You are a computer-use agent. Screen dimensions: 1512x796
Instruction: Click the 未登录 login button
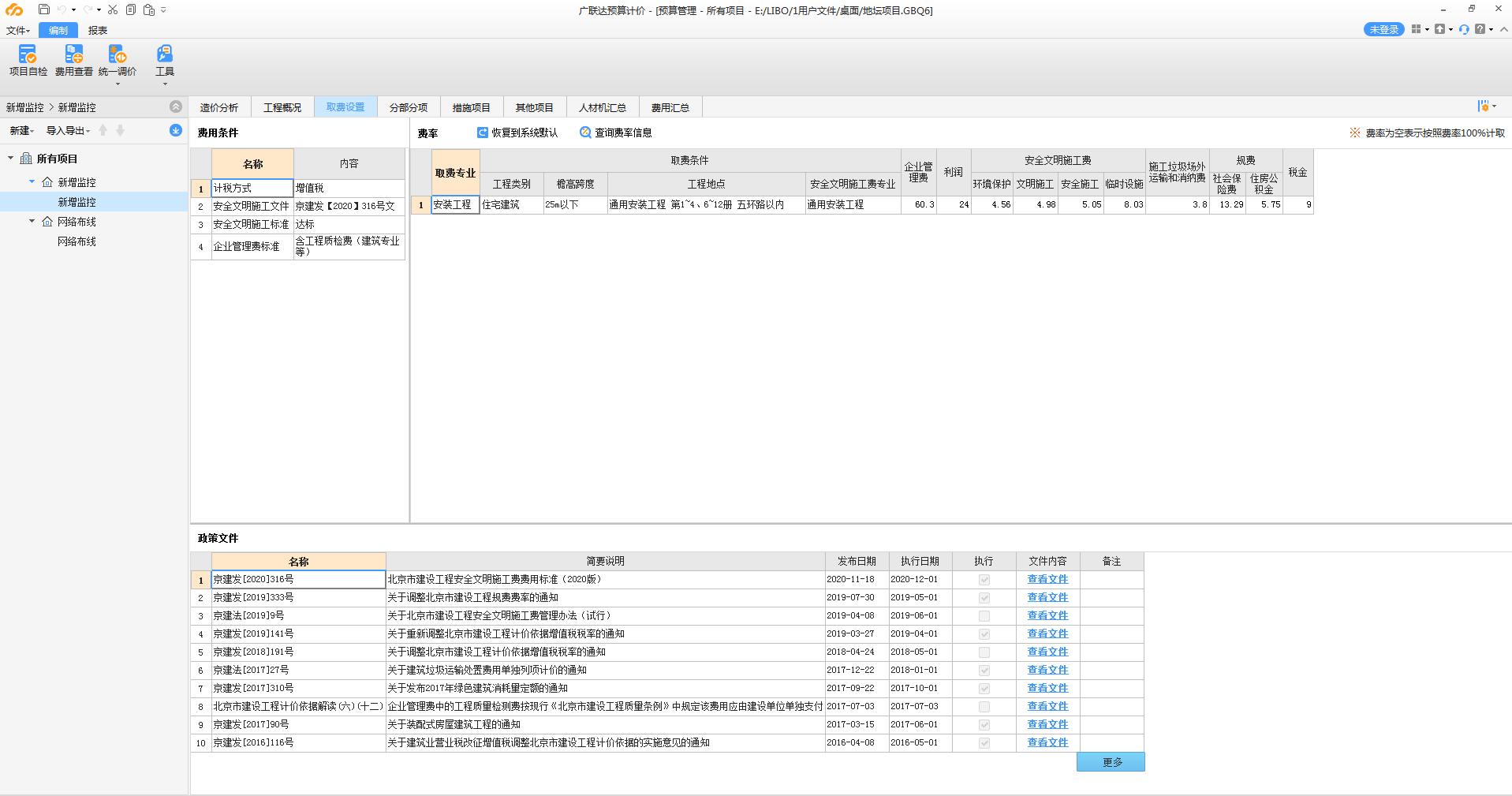click(x=1384, y=29)
